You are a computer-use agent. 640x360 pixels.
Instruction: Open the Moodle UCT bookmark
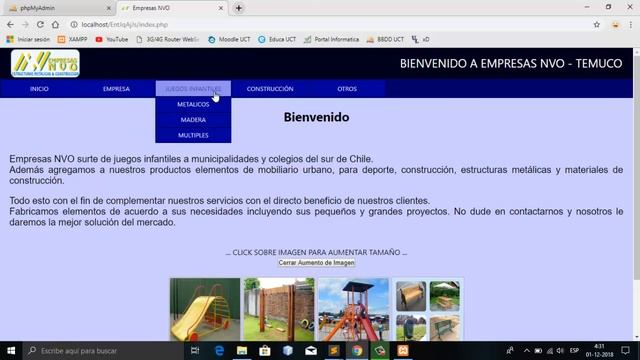(229, 39)
